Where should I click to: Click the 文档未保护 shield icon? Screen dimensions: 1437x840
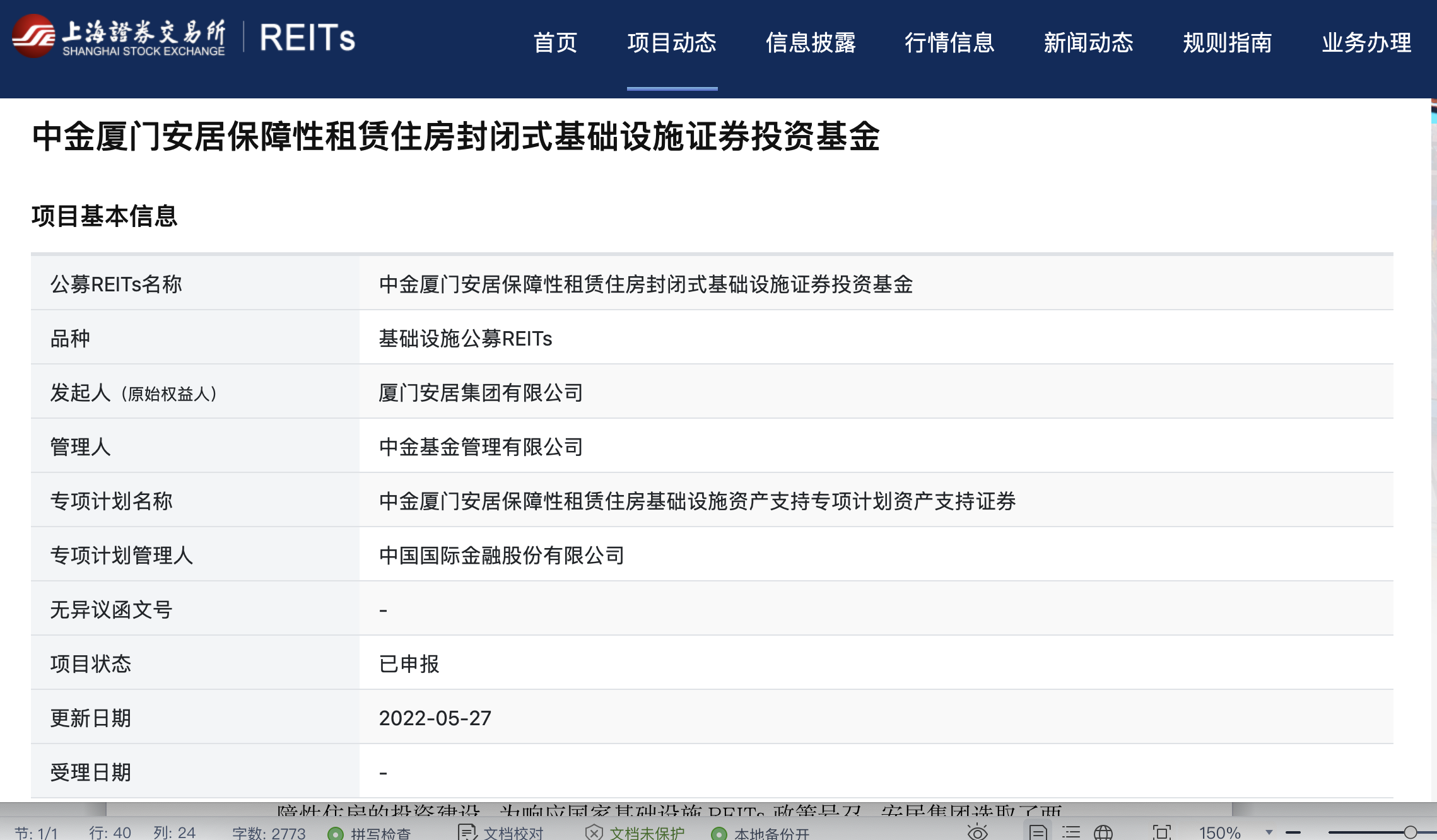(x=594, y=832)
